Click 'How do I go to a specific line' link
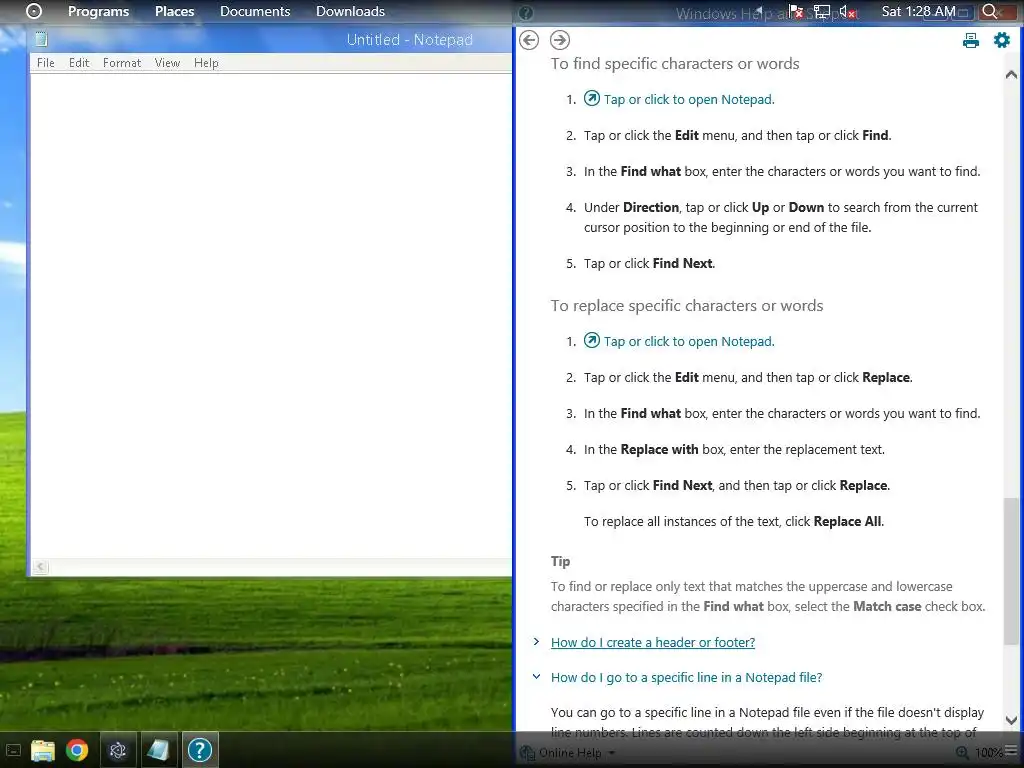Viewport: 1024px width, 768px height. pos(686,677)
